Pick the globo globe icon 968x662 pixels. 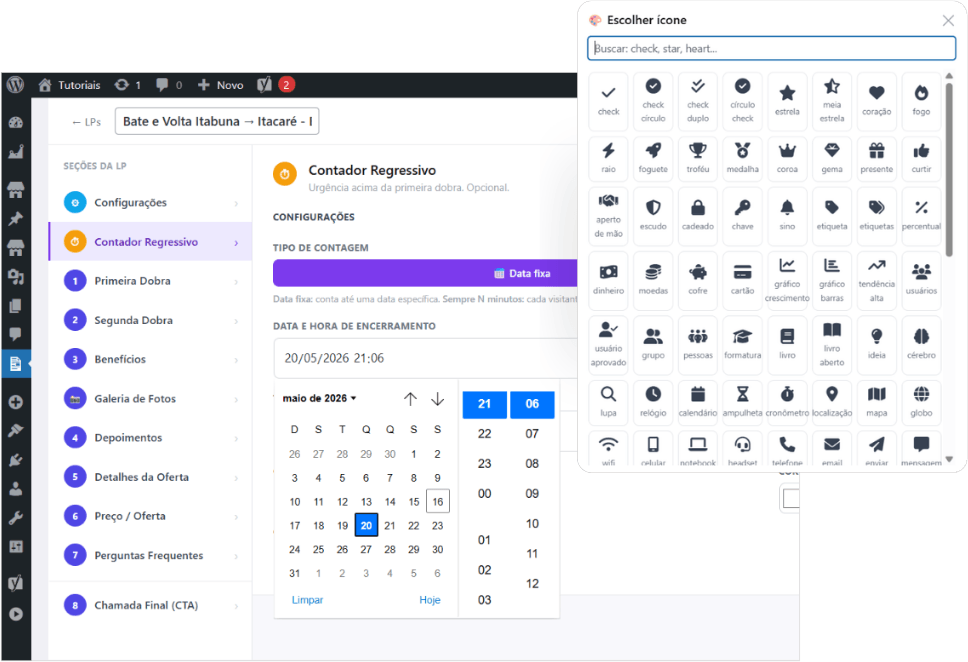click(921, 402)
